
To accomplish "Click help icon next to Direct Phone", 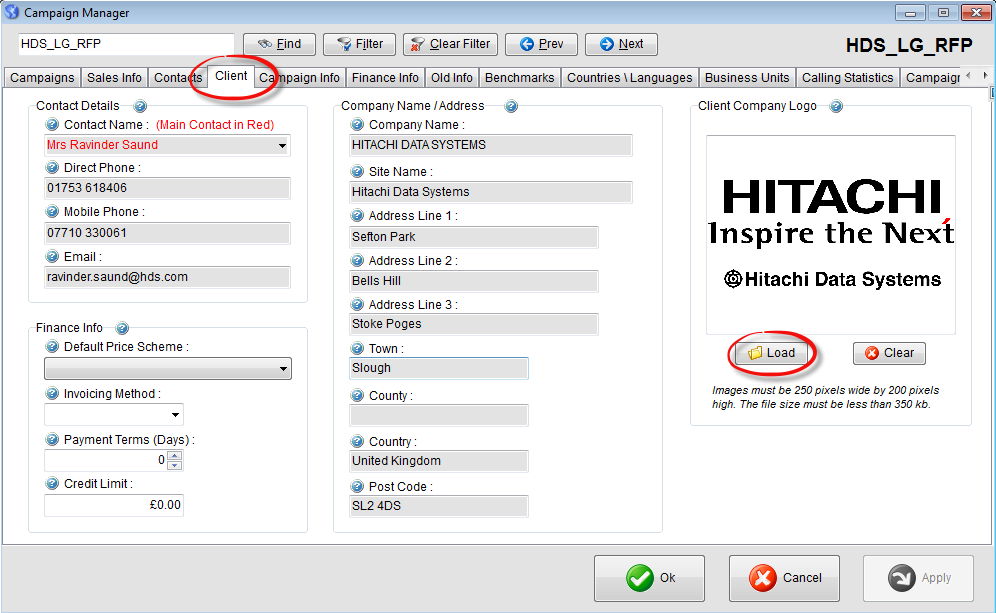I will tap(52, 168).
